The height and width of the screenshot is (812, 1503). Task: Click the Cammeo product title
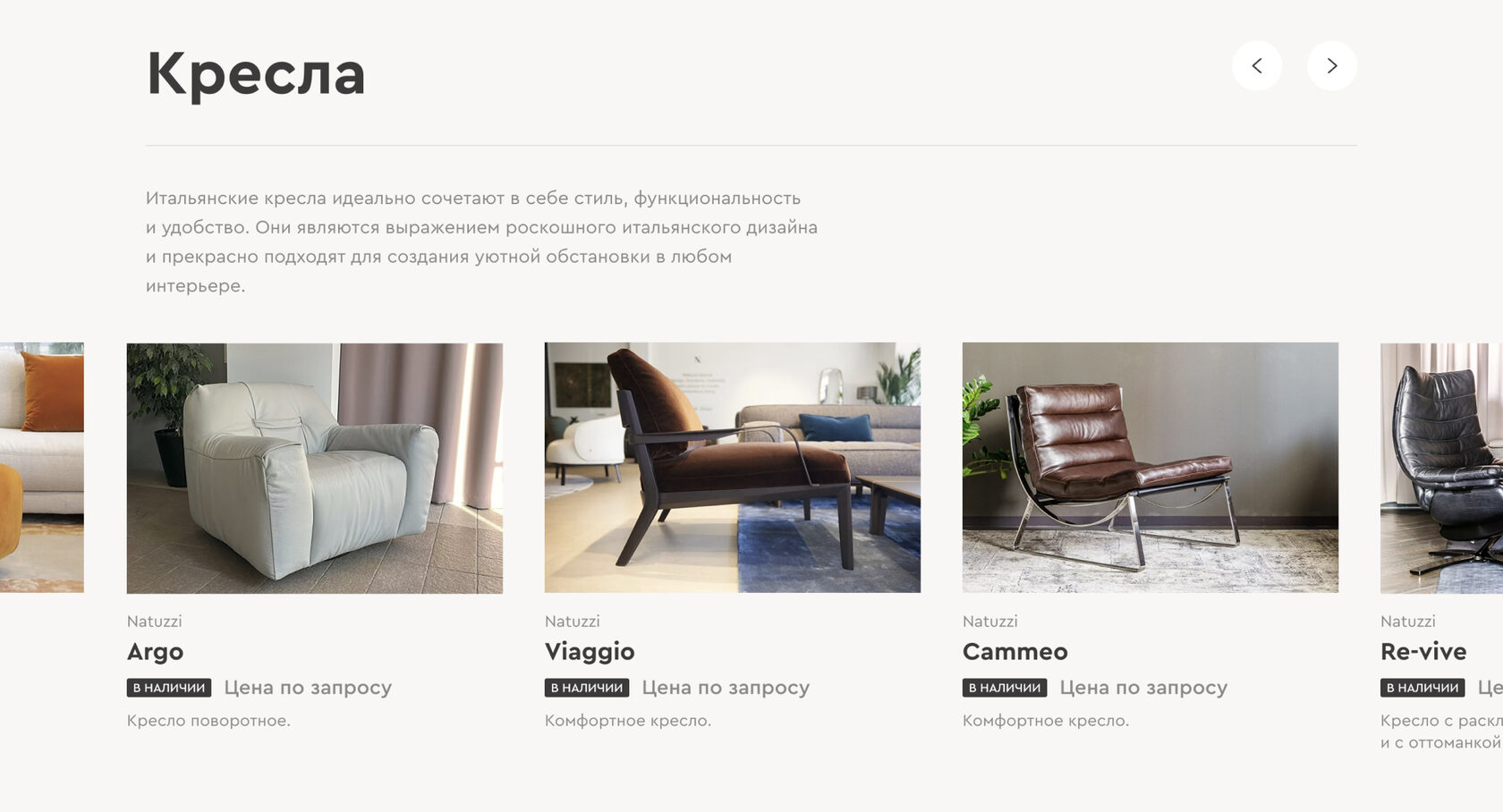click(1015, 652)
